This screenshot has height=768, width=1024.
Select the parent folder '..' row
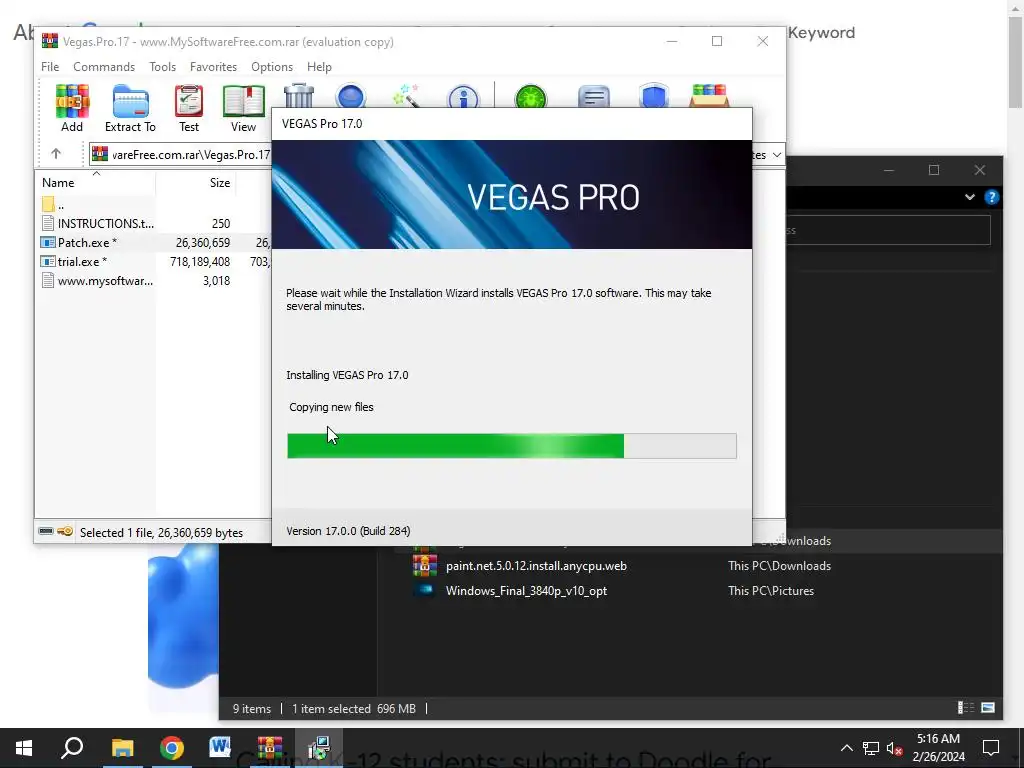pos(154,204)
